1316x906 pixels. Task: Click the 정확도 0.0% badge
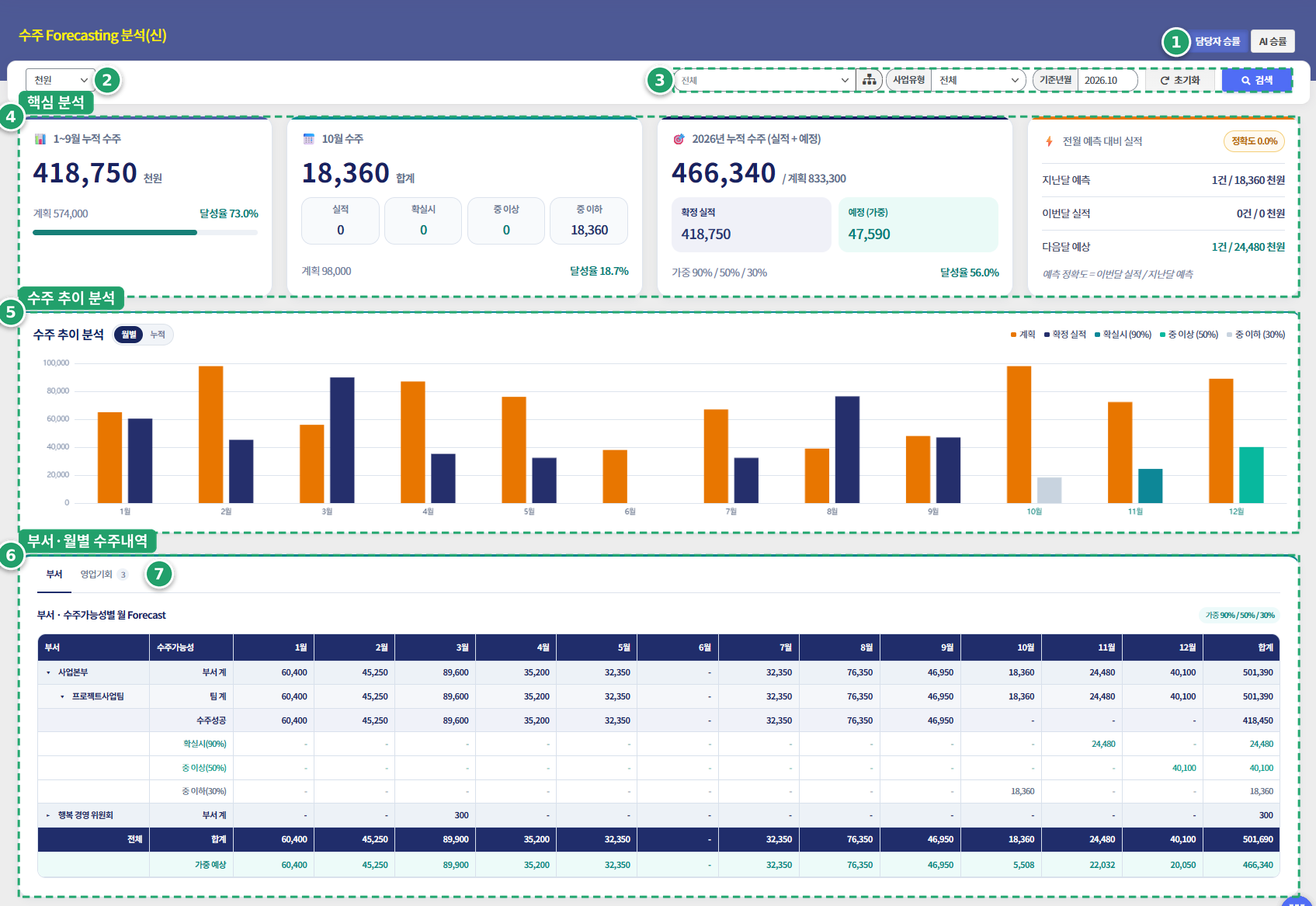(x=1254, y=141)
